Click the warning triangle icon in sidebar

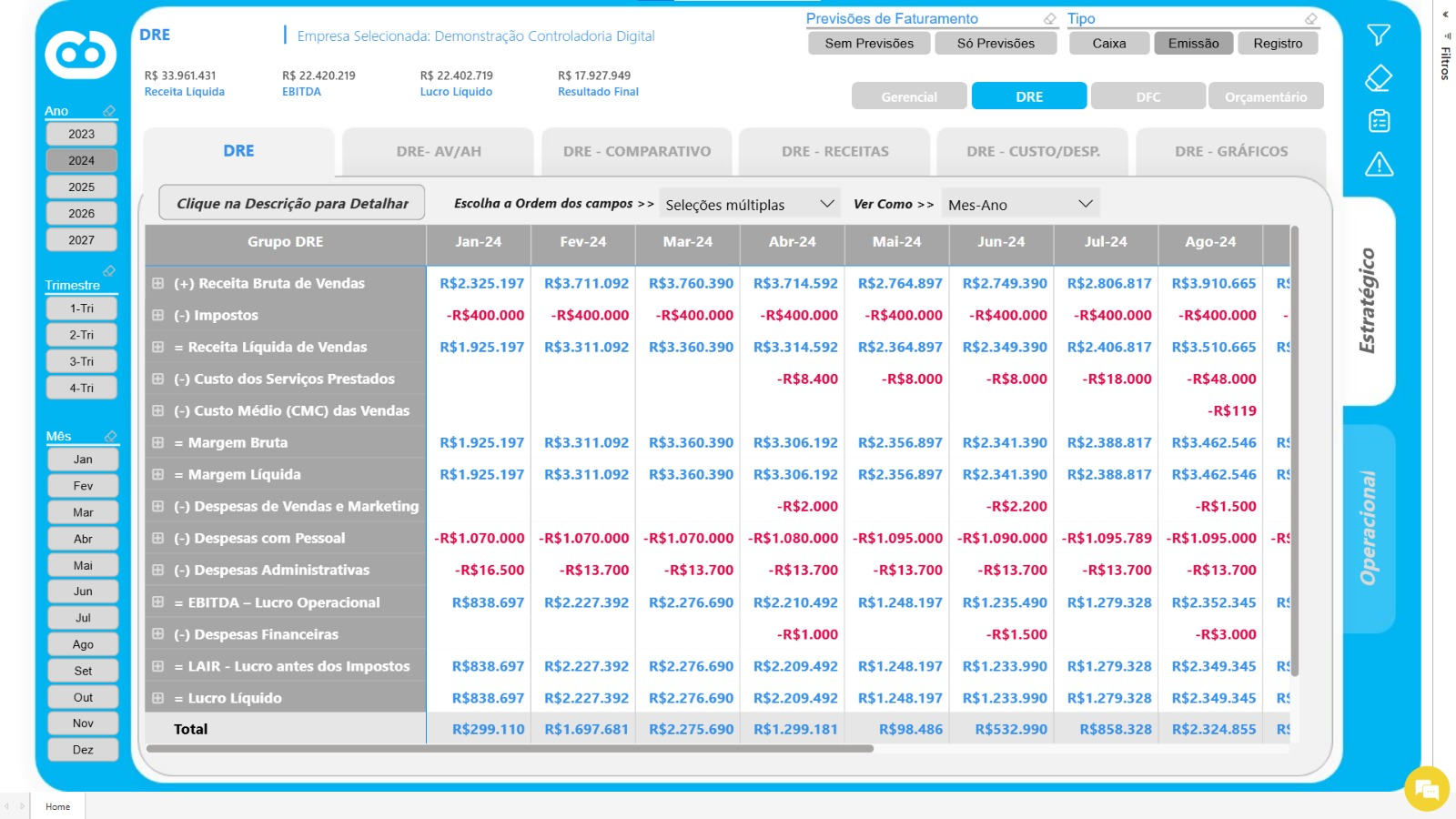(x=1379, y=165)
